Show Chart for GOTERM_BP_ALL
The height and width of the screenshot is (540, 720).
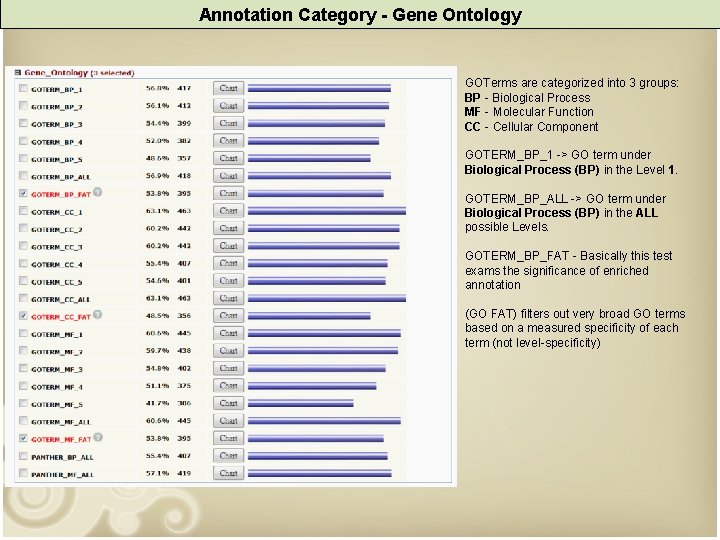228,176
